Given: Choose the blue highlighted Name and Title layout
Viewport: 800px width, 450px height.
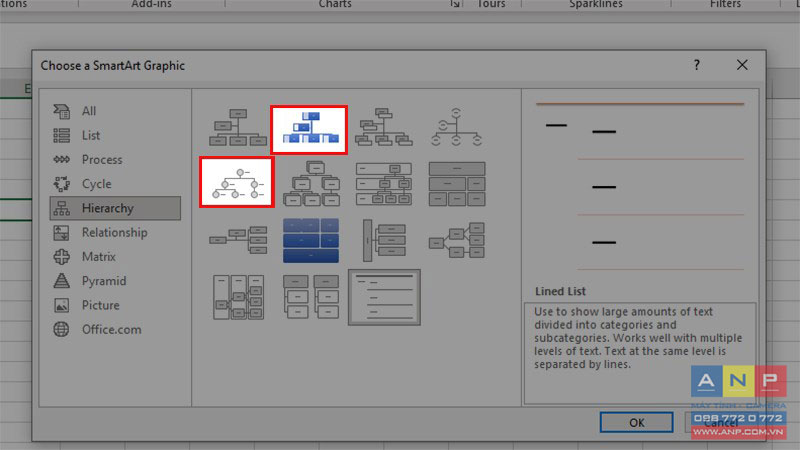Looking at the screenshot, I should tap(310, 130).
